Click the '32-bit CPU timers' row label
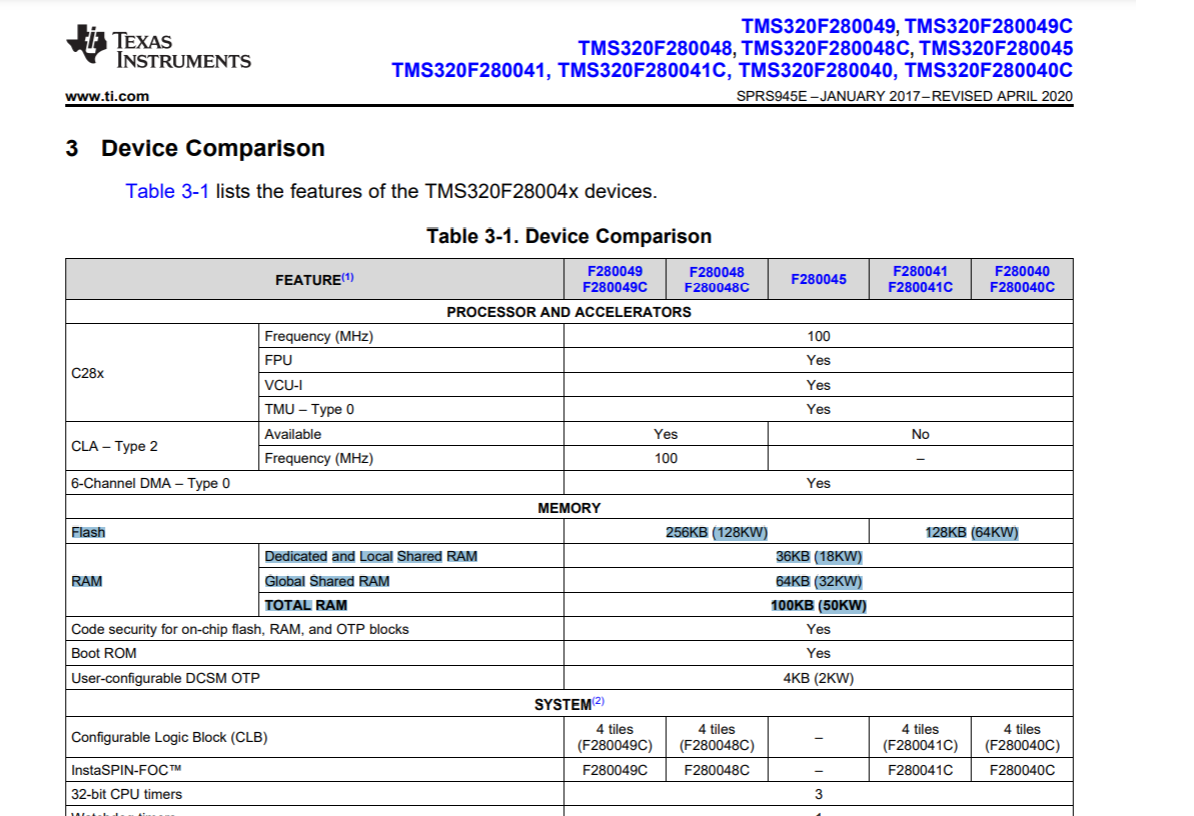This screenshot has width=1194, height=816. coord(126,795)
